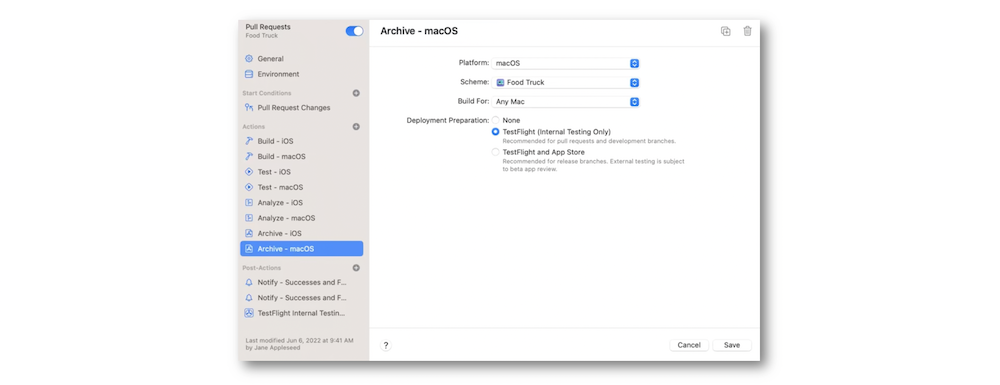Click the Analyze - iOS icon

pyautogui.click(x=249, y=203)
